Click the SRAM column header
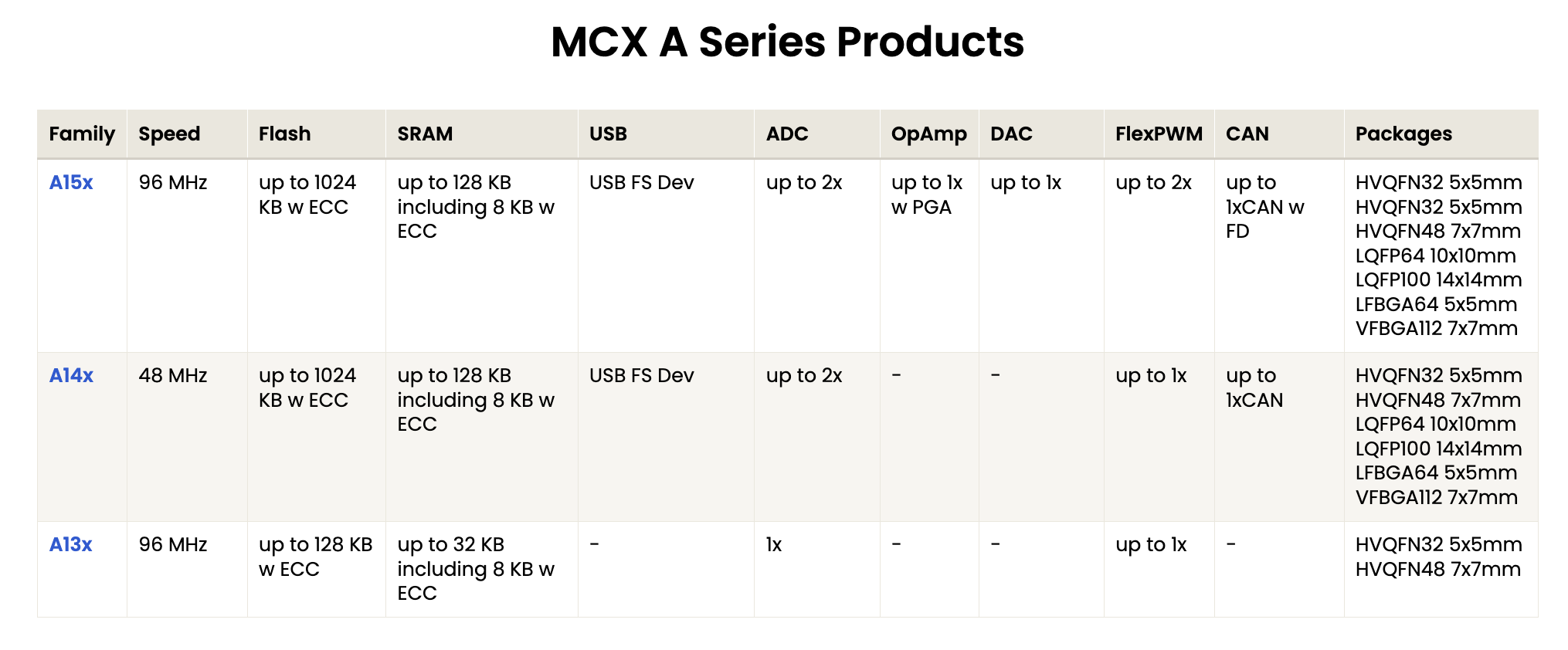The image size is (1568, 650). pyautogui.click(x=482, y=134)
